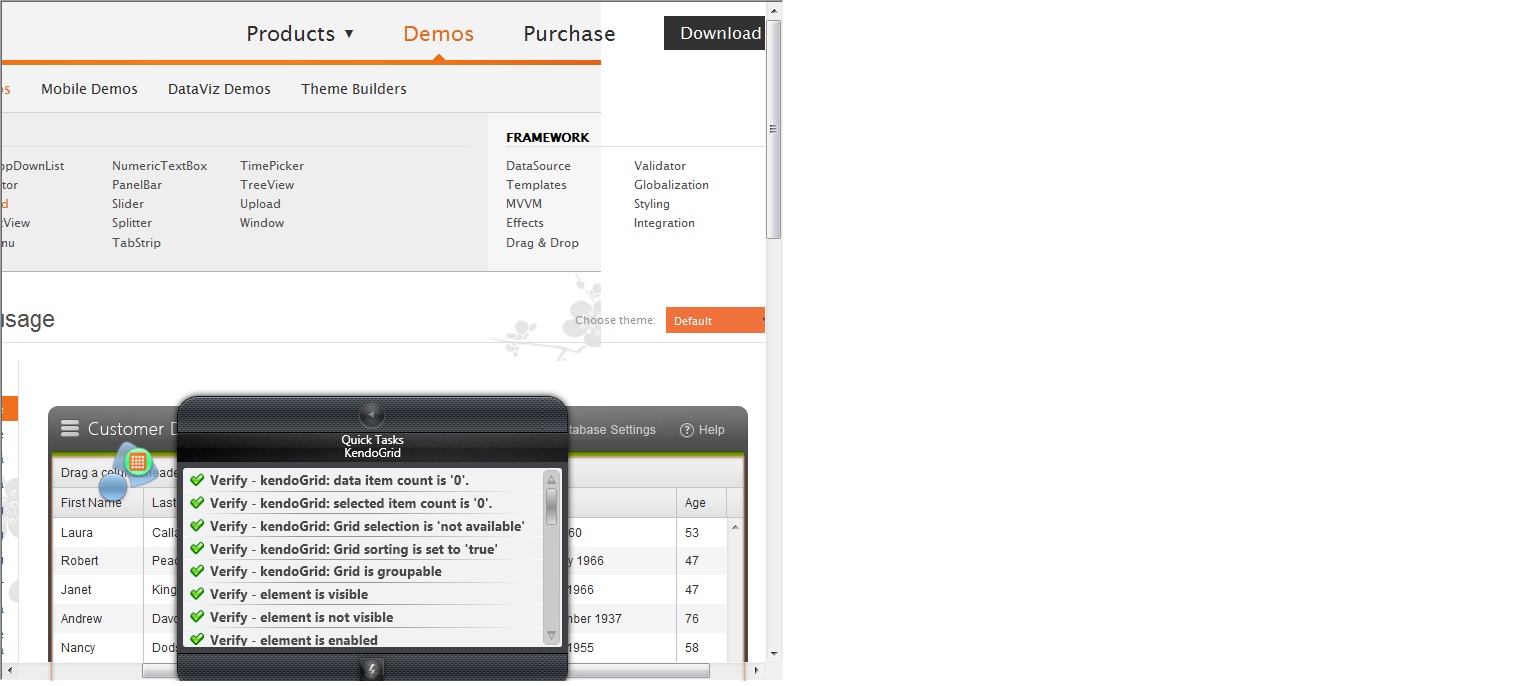Viewport: 1540px width, 686px height.
Task: Open the Drag & Drop framework link
Action: point(542,243)
